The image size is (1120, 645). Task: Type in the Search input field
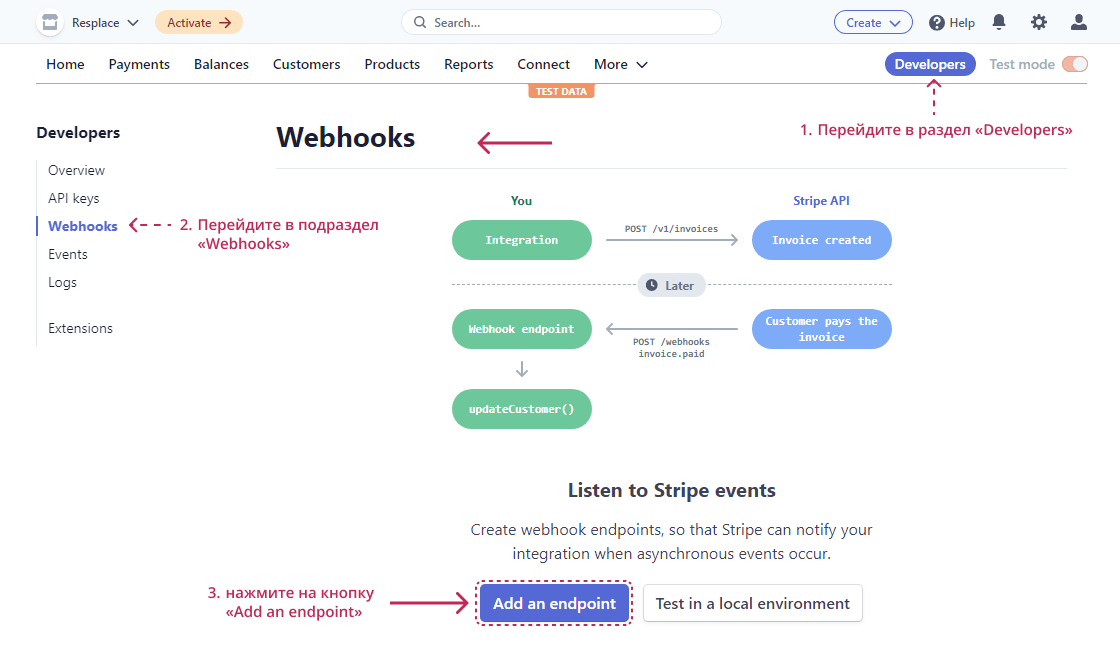tap(570, 22)
